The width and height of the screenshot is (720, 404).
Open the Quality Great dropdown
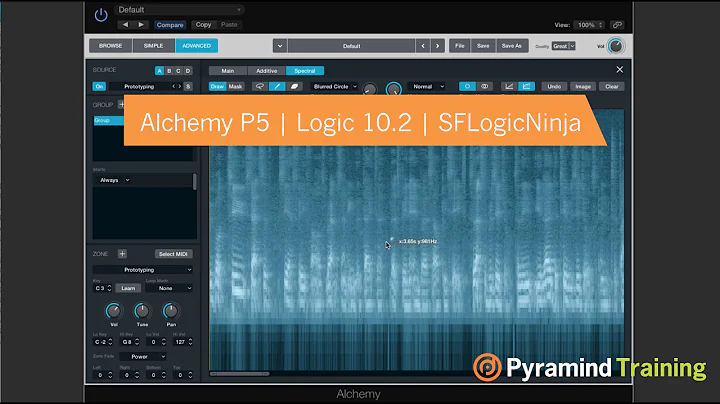(563, 46)
